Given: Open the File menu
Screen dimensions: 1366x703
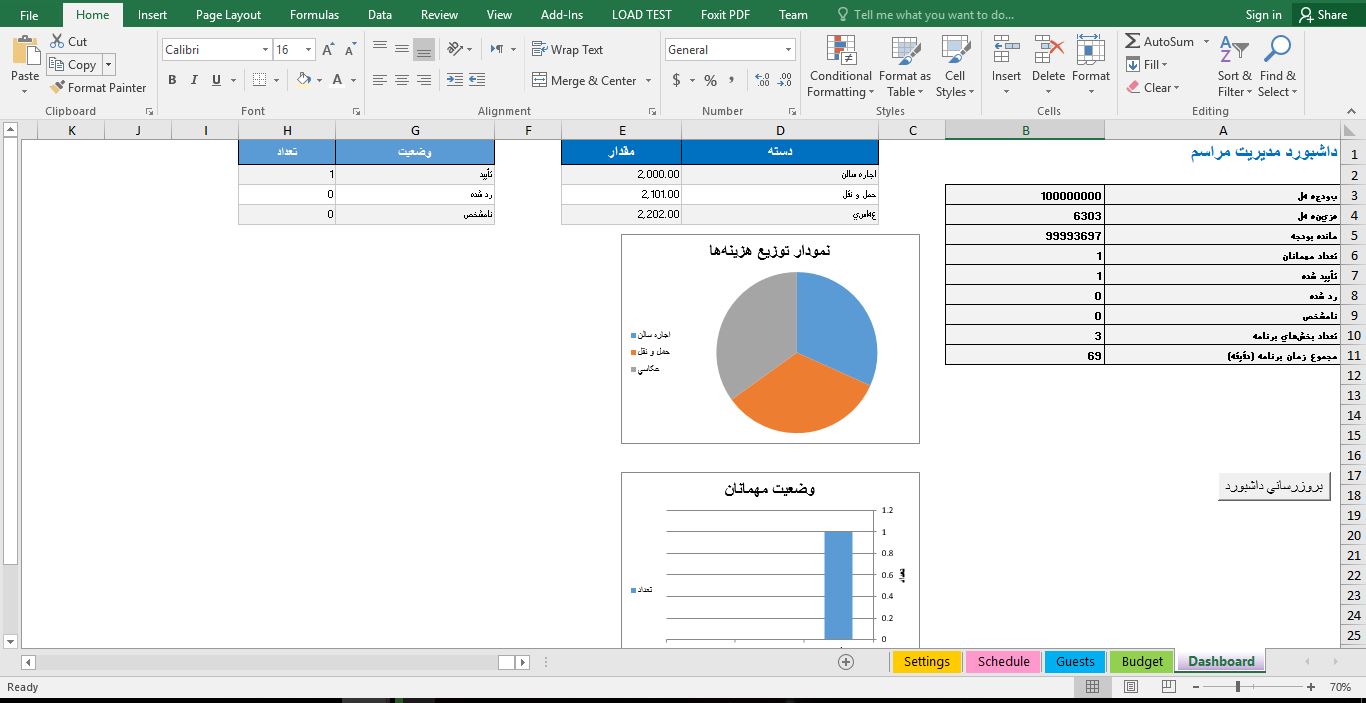Looking at the screenshot, I should pos(29,15).
